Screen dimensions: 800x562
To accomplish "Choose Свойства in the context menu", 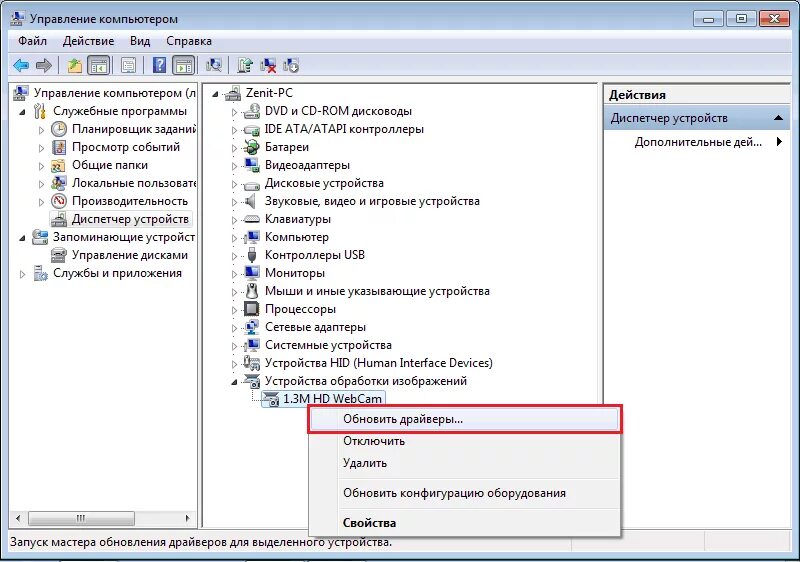I will [x=464, y=523].
